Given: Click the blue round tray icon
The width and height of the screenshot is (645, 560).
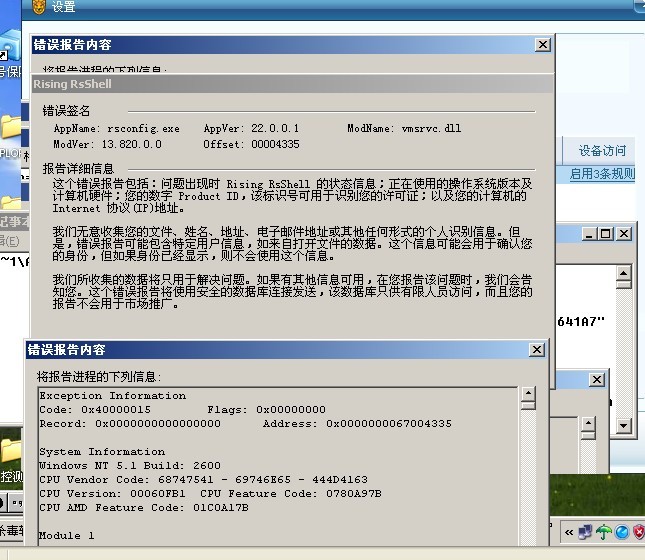Looking at the screenshot, I should [622, 532].
